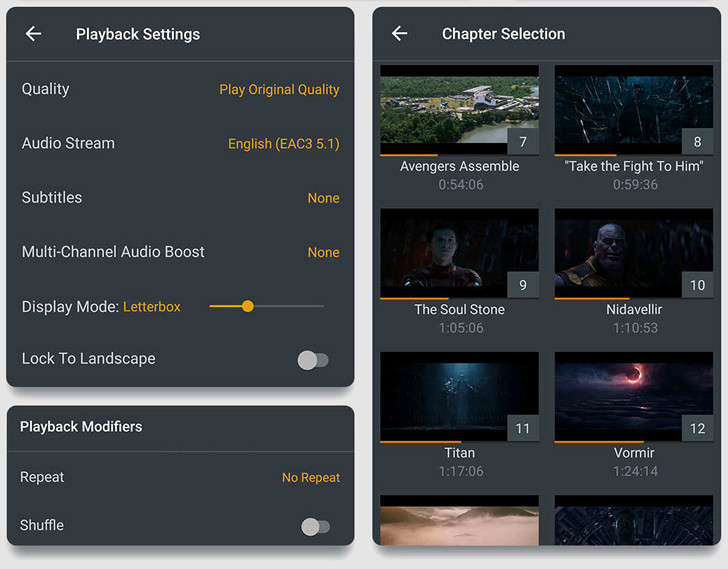Click the chapter 12 number badge
Screen dimensions: 728x569
click(x=697, y=428)
